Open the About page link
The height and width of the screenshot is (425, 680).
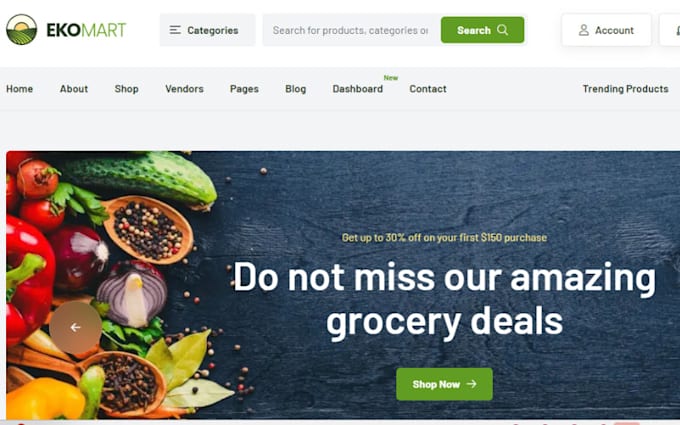click(x=74, y=89)
